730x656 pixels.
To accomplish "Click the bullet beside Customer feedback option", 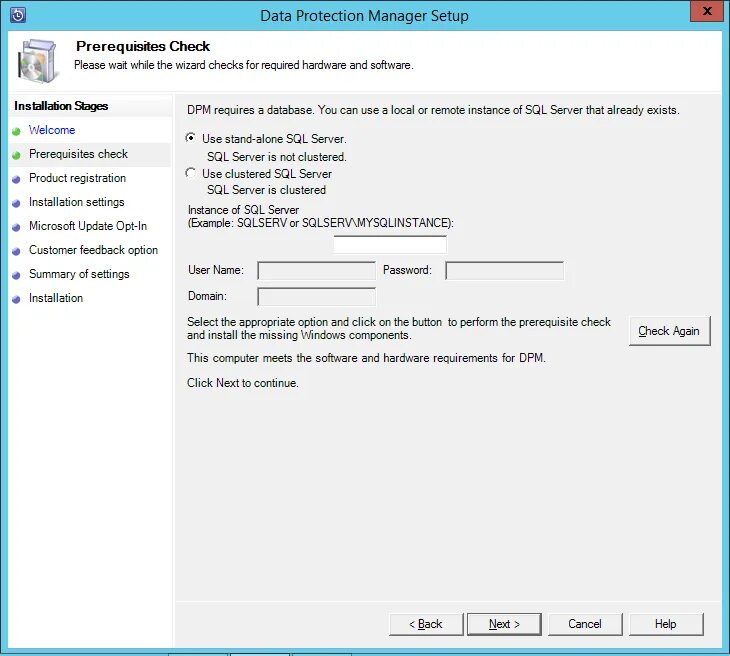I will pos(16,251).
